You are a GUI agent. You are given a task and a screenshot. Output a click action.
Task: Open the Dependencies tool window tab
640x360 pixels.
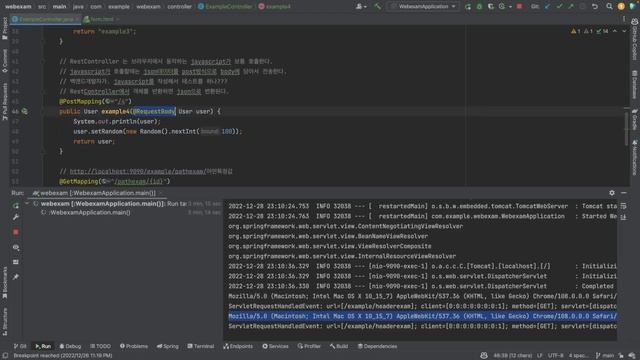click(377, 346)
